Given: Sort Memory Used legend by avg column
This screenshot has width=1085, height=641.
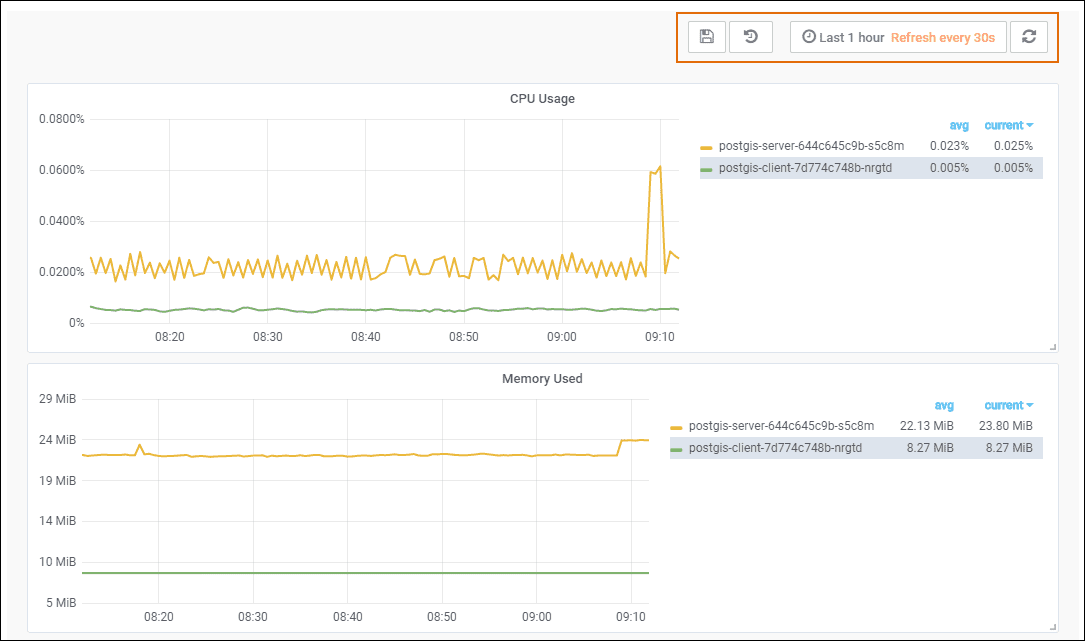Looking at the screenshot, I should [944, 405].
